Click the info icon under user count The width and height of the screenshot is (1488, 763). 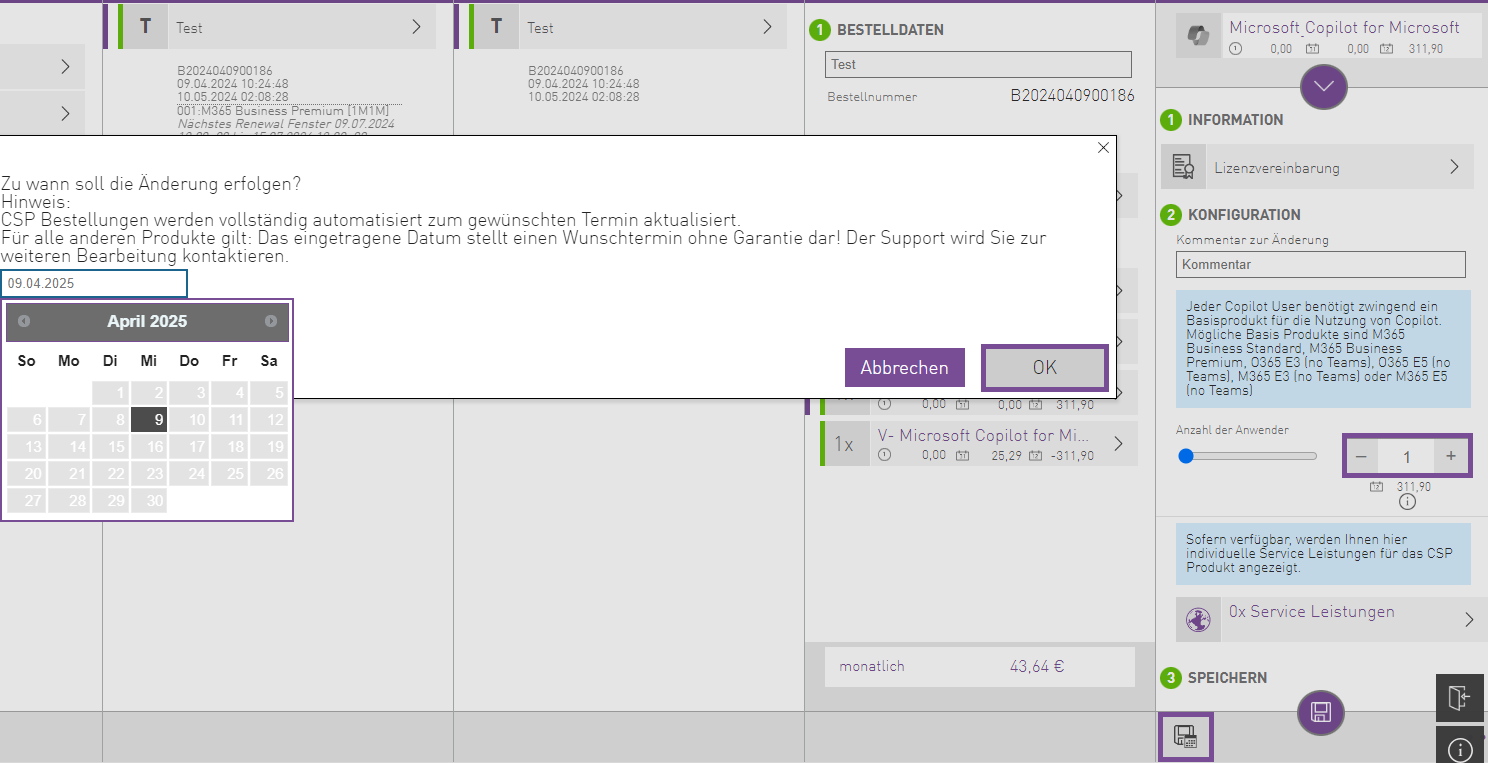[1407, 502]
